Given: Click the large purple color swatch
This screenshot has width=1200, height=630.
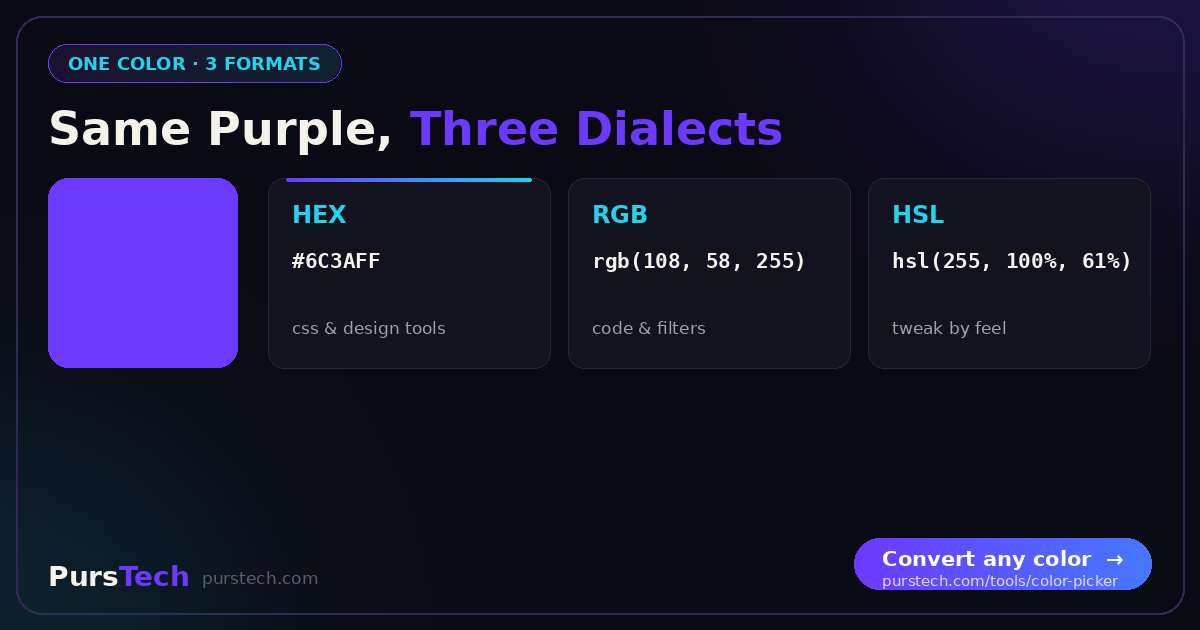Looking at the screenshot, I should pyautogui.click(x=143, y=273).
